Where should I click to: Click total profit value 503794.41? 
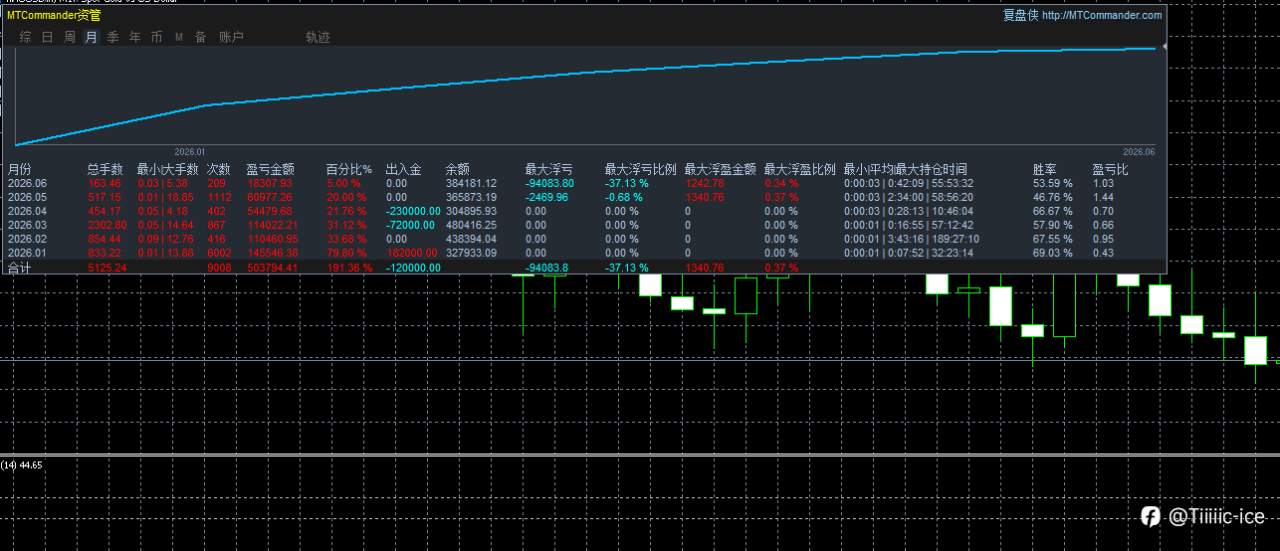270,268
